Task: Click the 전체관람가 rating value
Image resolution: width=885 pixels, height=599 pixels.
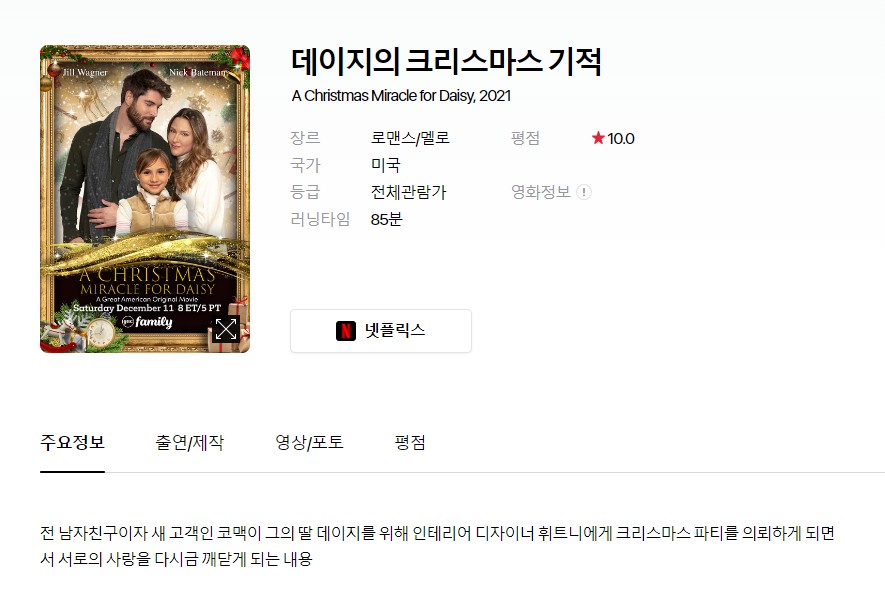Action: [x=408, y=192]
